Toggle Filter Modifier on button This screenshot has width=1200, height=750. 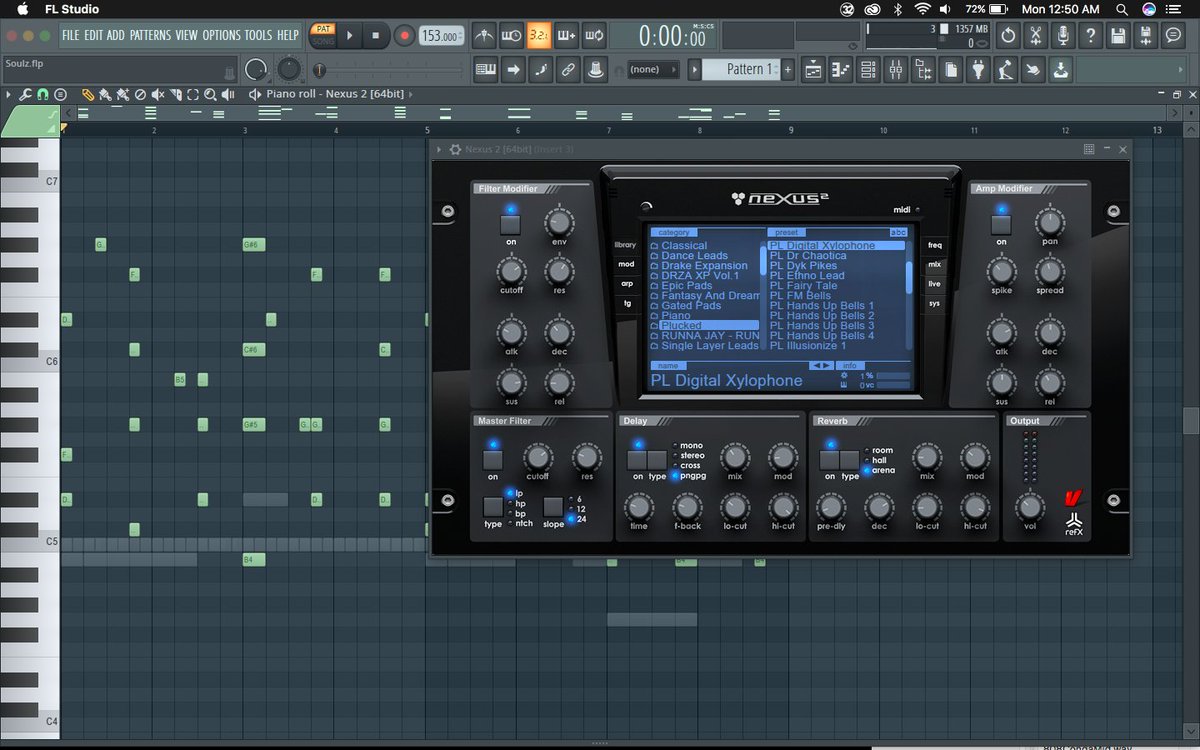coord(511,224)
